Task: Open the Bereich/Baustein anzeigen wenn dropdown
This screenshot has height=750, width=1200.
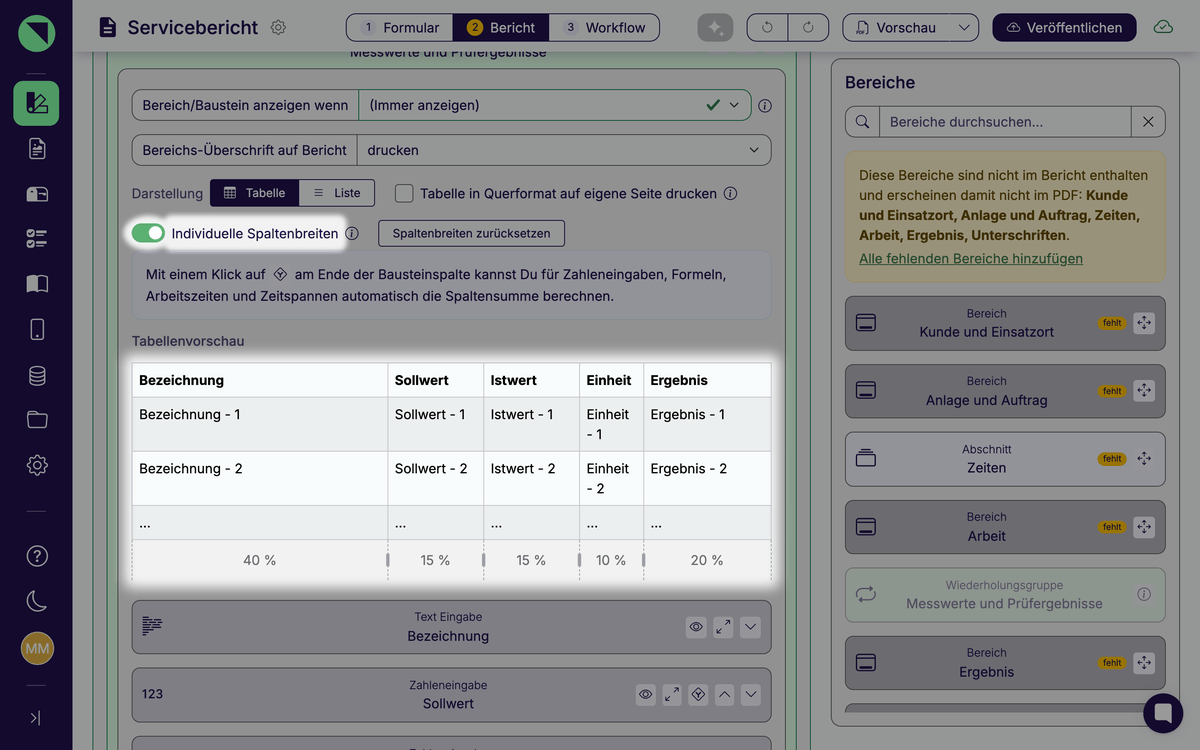Action: [555, 105]
